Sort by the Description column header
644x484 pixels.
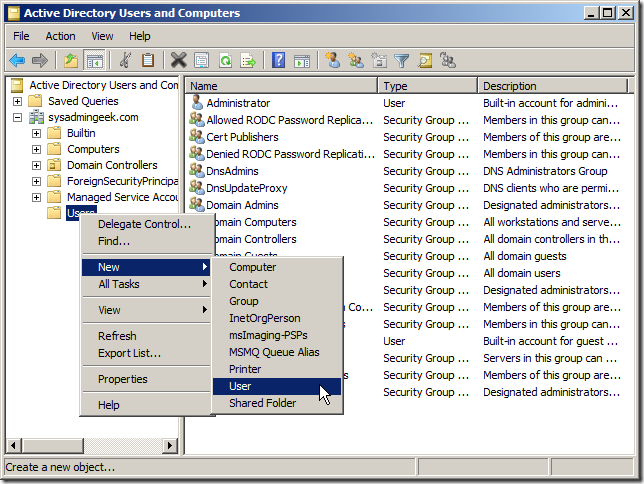(553, 86)
